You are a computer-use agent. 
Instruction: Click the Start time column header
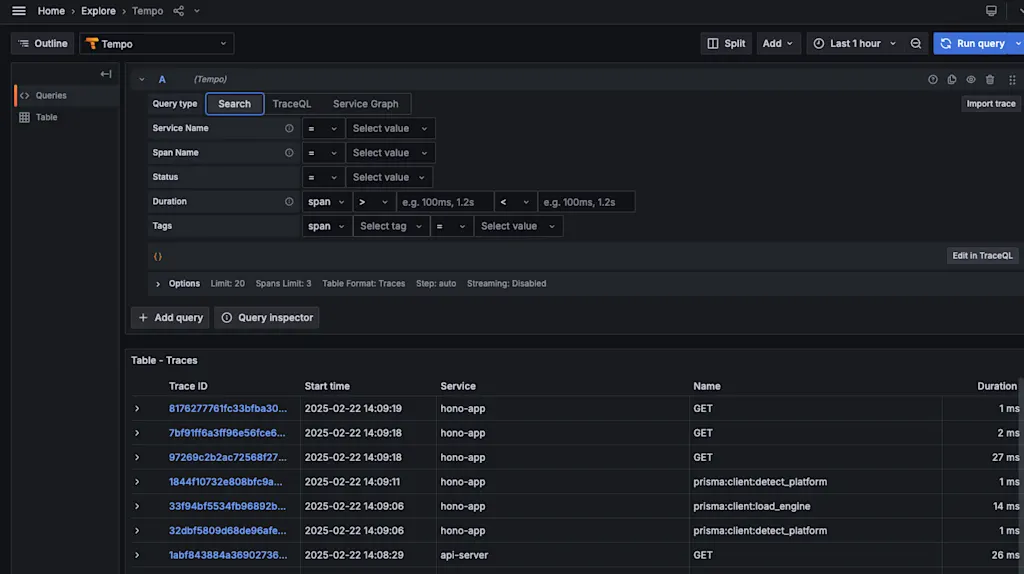327,386
